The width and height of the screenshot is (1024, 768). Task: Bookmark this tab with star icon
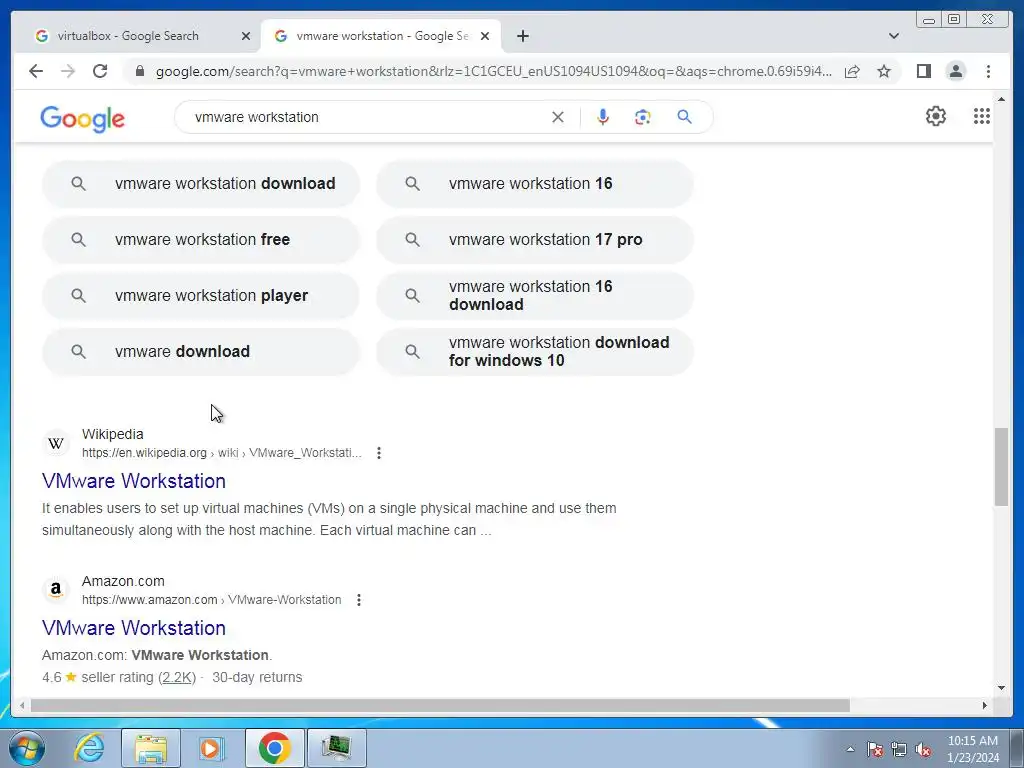[x=884, y=71]
